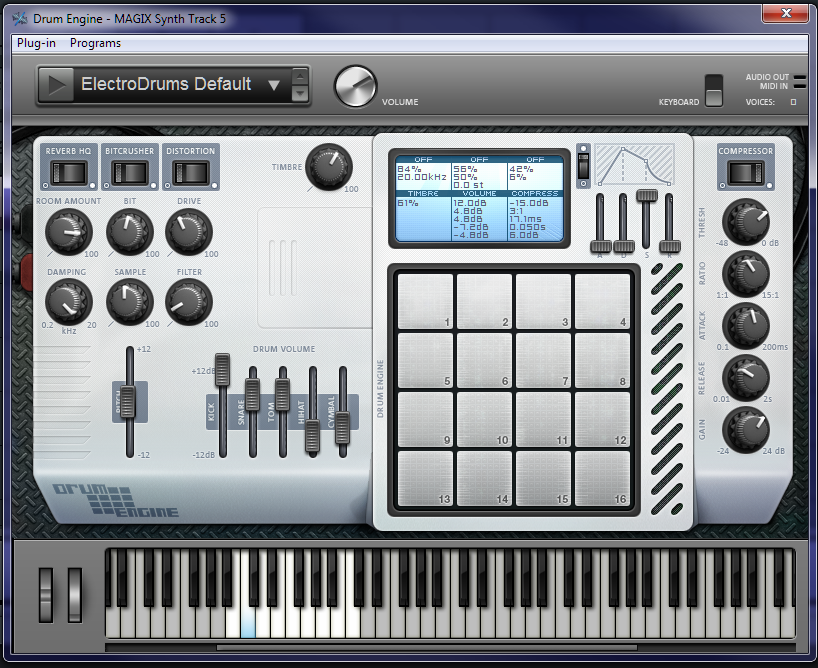Screen dimensions: 818x668
Task: Toggle the COMPRESSOR switch
Action: click(x=745, y=173)
